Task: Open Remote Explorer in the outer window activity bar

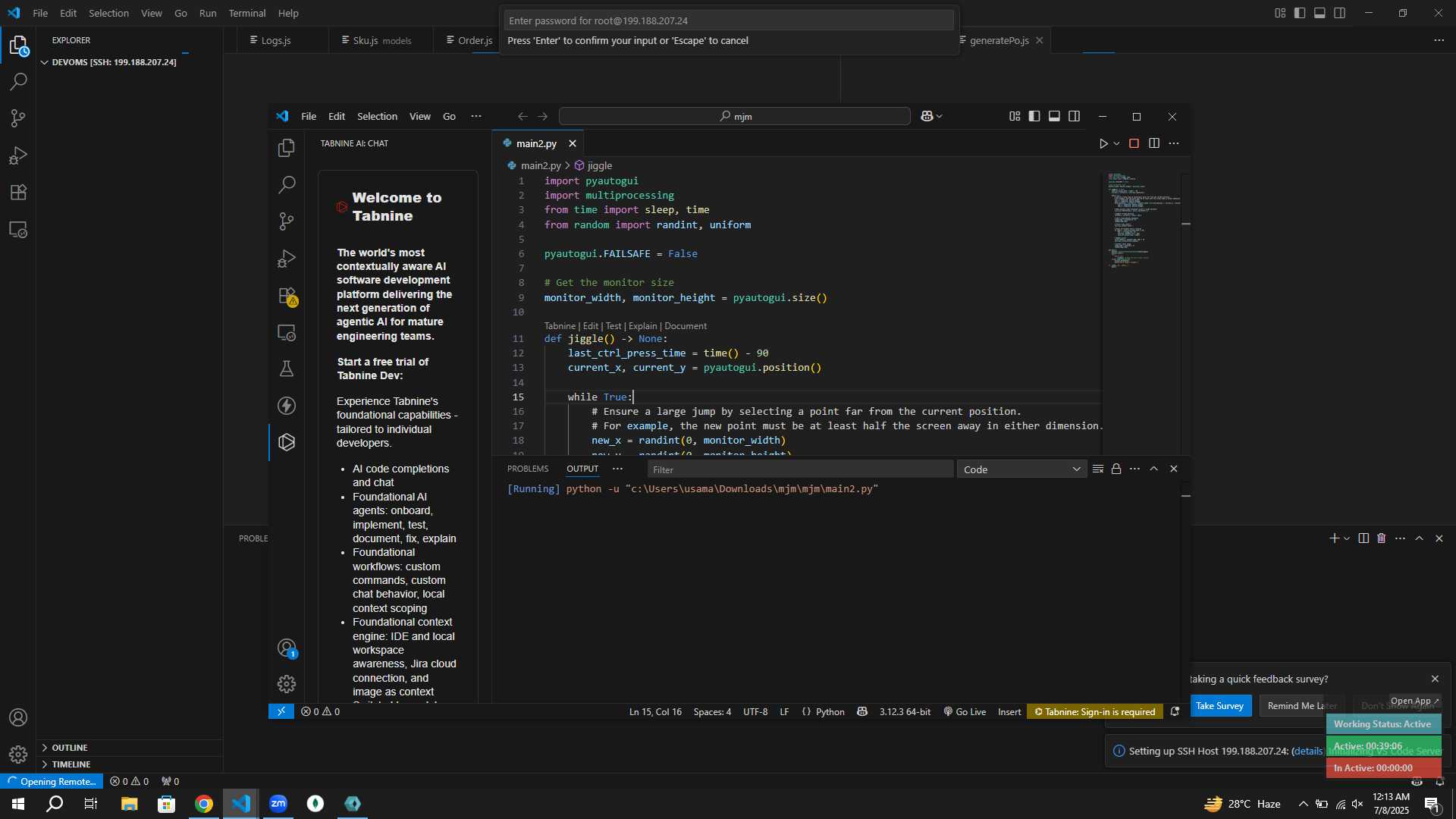Action: 18,230
